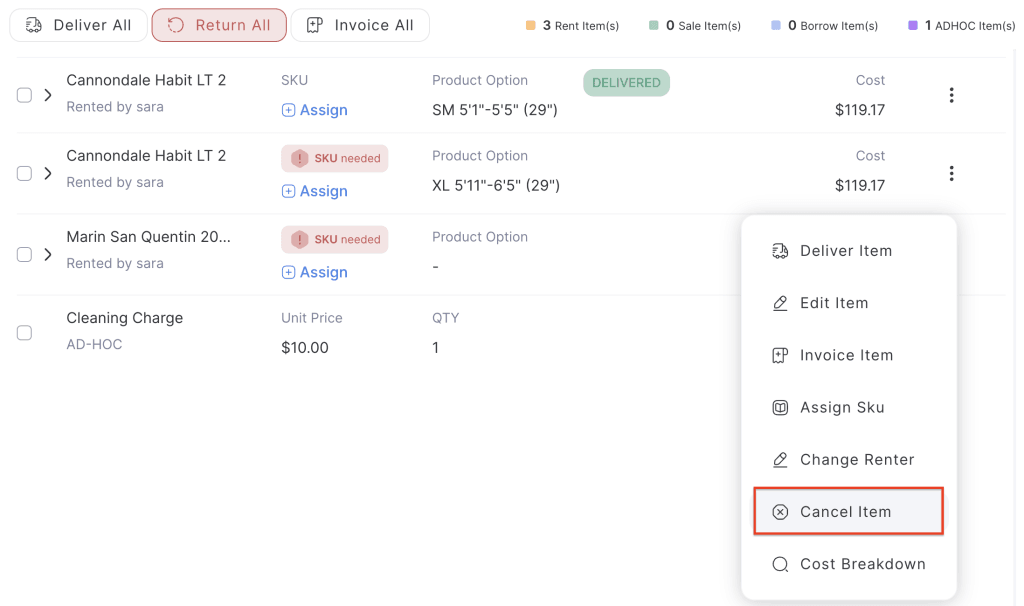
Task: Click pencil icon beside Edit Item
Action: tap(780, 303)
